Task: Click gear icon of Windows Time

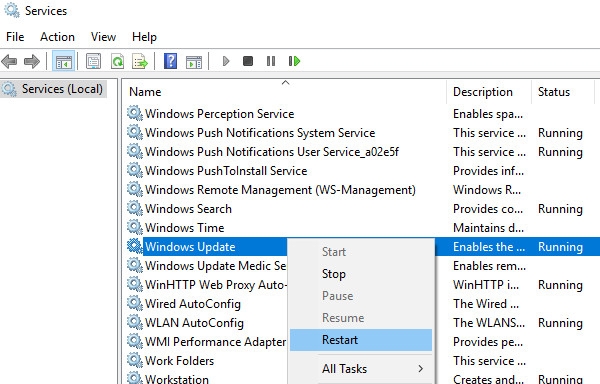Action: (135, 228)
